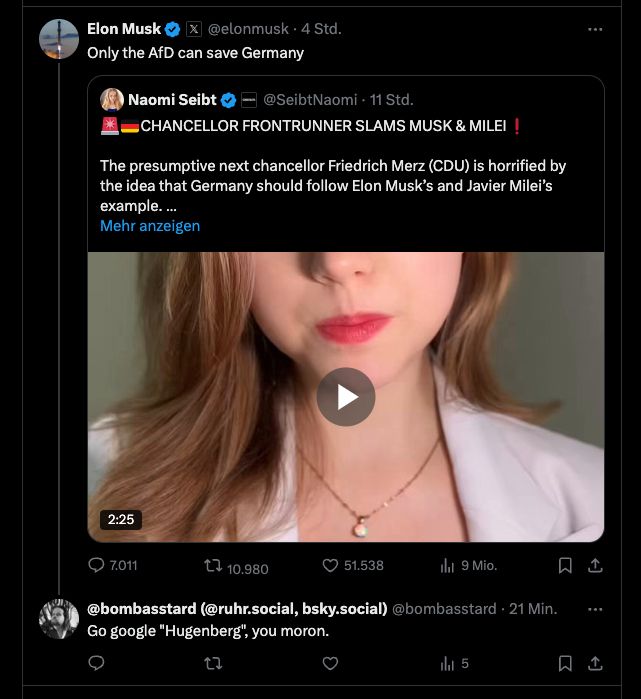Open more options for bombasstard's reply

[595, 608]
